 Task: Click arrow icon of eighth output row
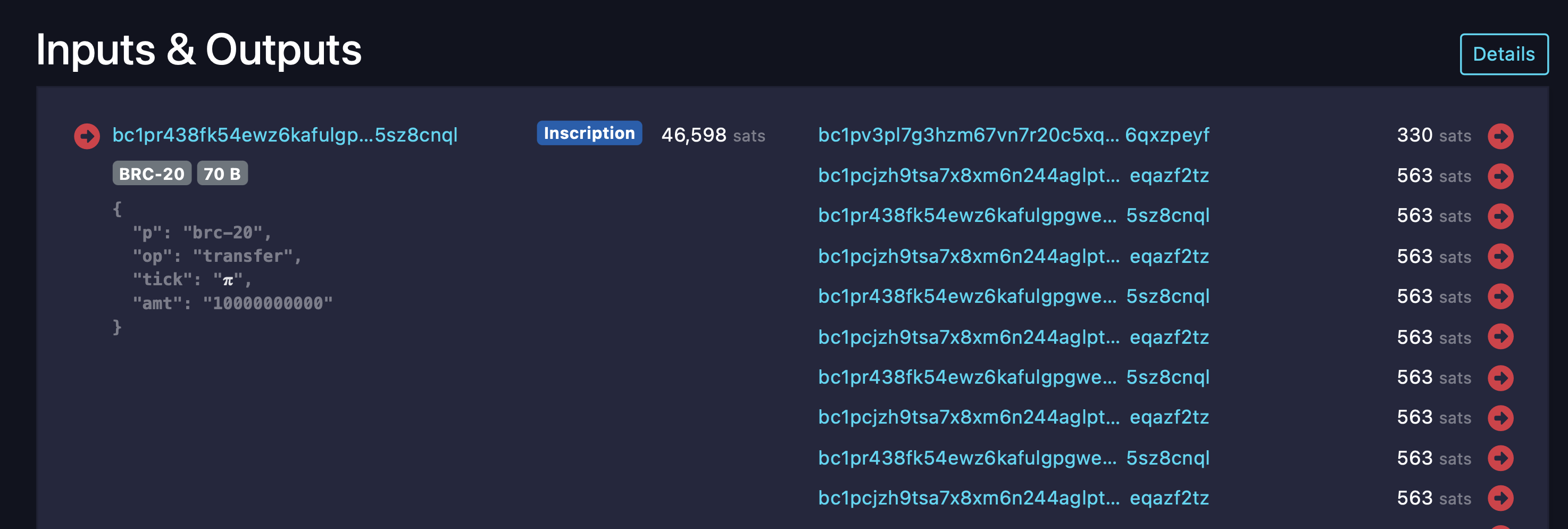pyautogui.click(x=1500, y=418)
